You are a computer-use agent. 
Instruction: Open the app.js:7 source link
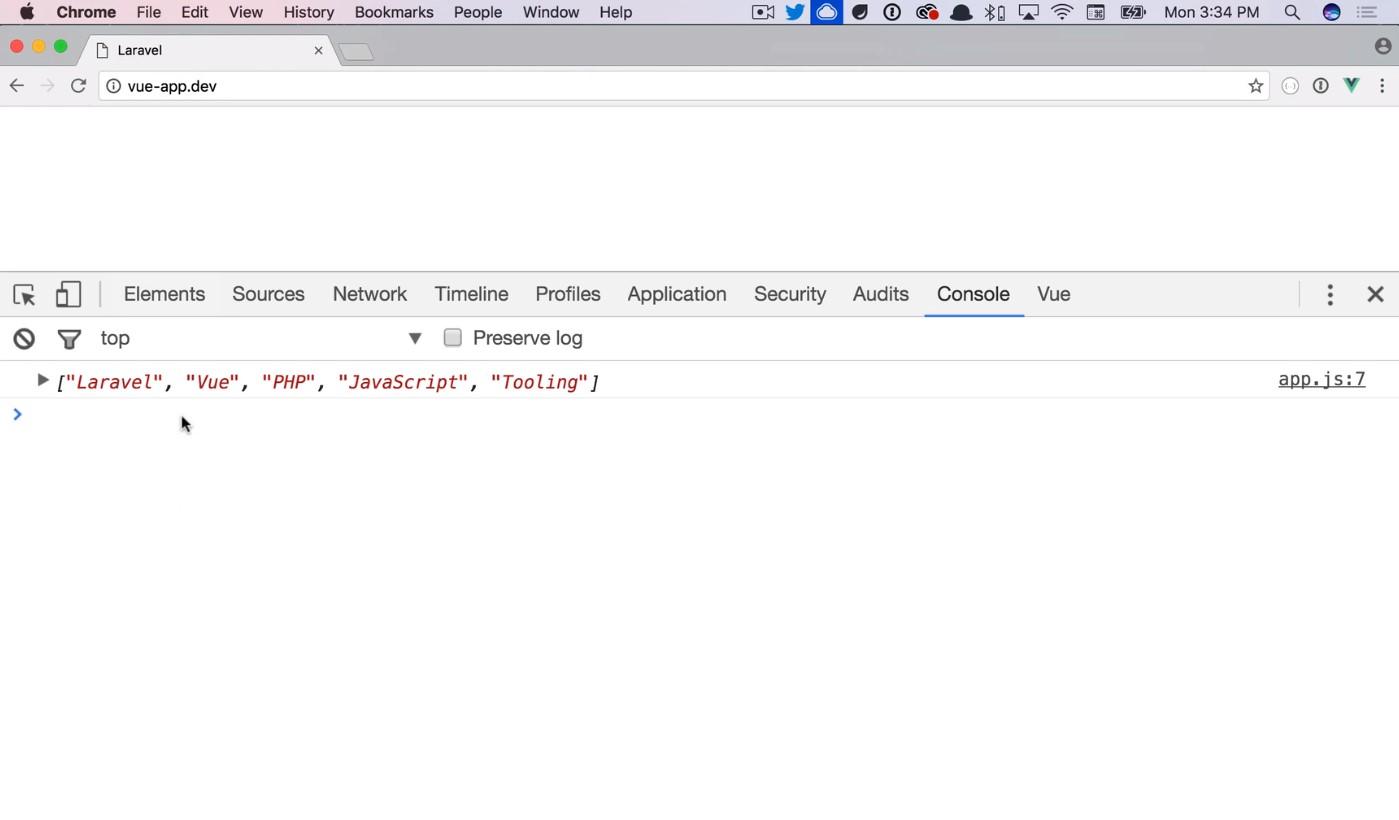tap(1321, 380)
